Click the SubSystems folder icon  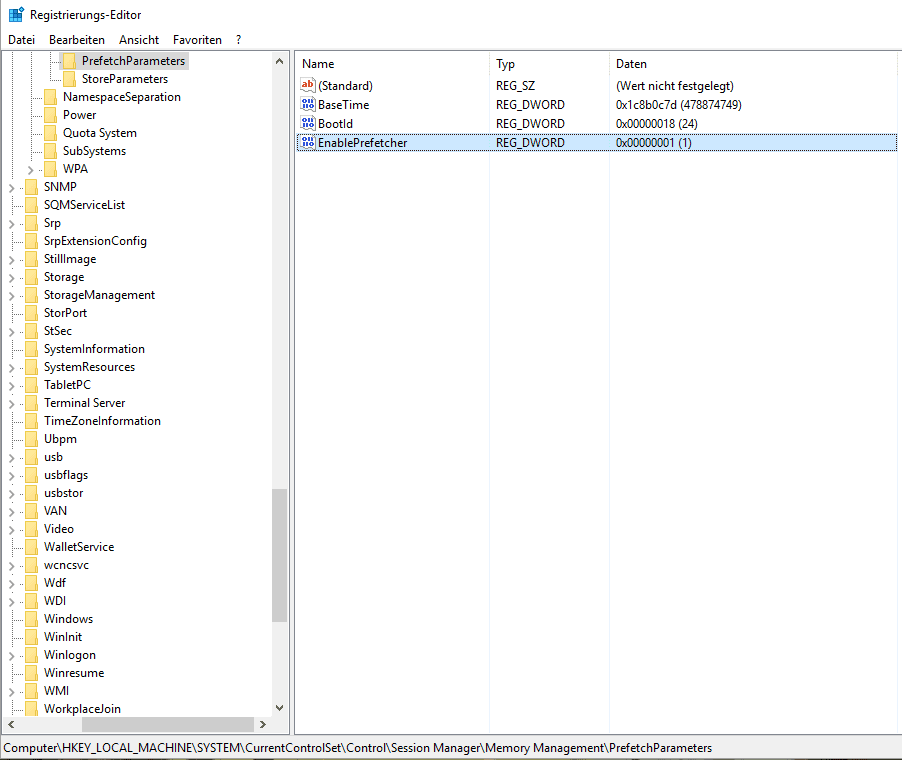coord(51,151)
